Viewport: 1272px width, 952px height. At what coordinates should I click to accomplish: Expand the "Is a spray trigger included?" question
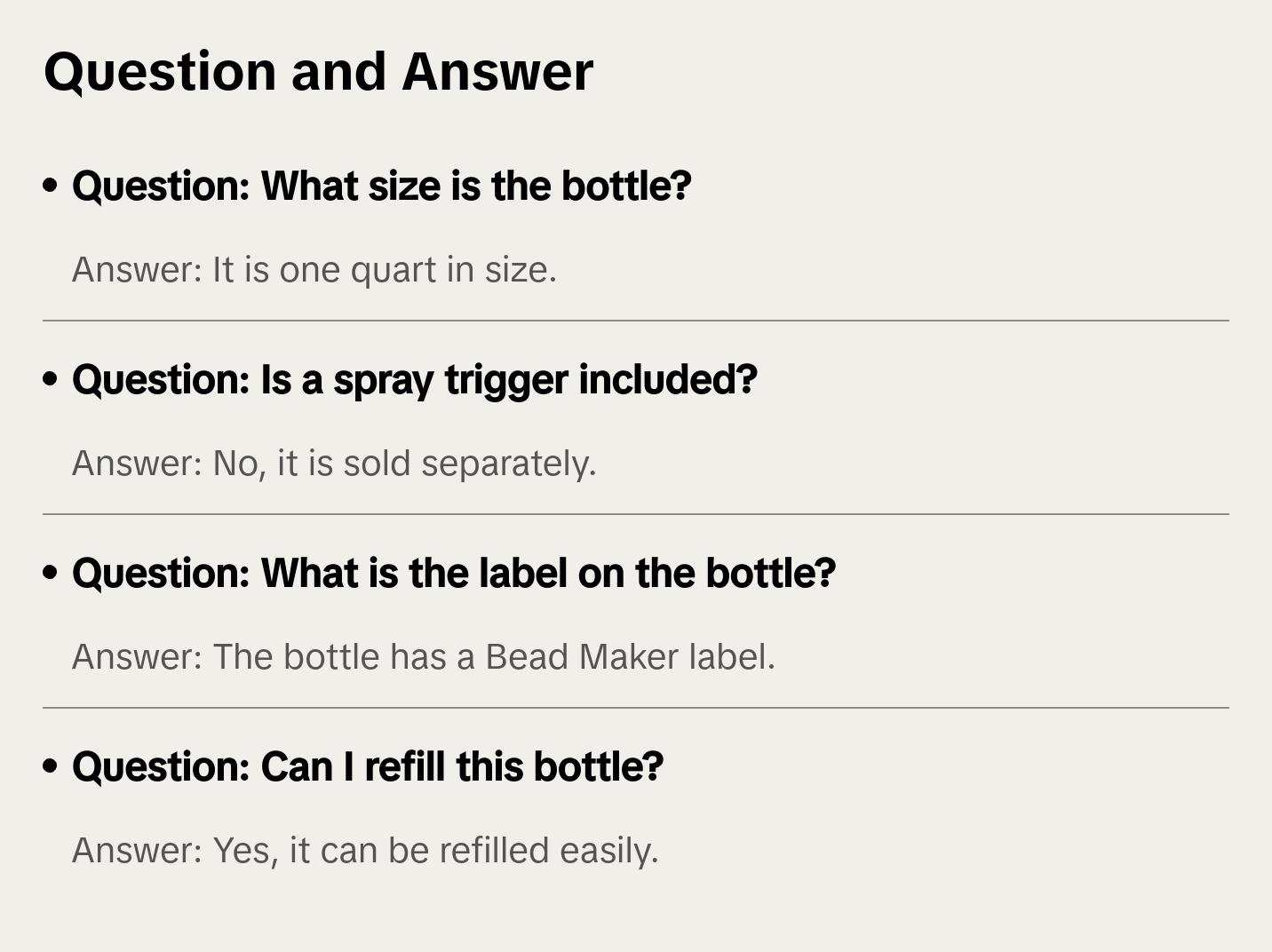(x=414, y=379)
